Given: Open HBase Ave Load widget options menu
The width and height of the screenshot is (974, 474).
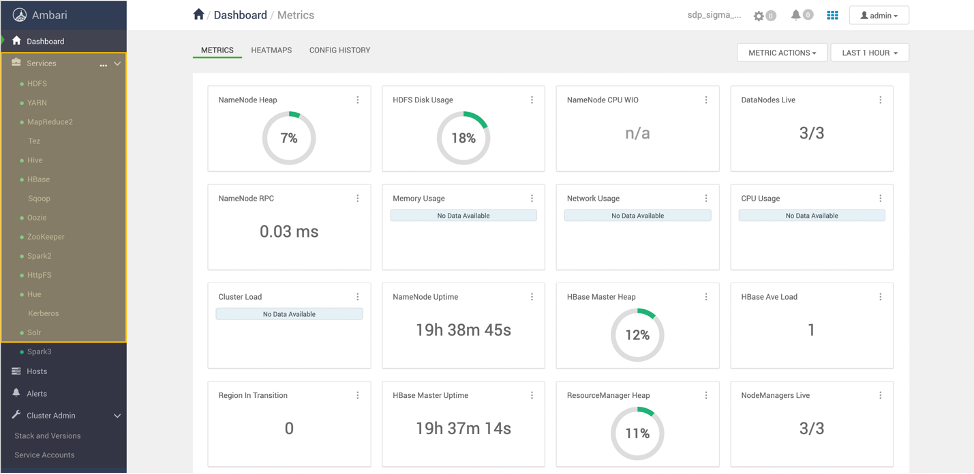Looking at the screenshot, I should point(881,297).
